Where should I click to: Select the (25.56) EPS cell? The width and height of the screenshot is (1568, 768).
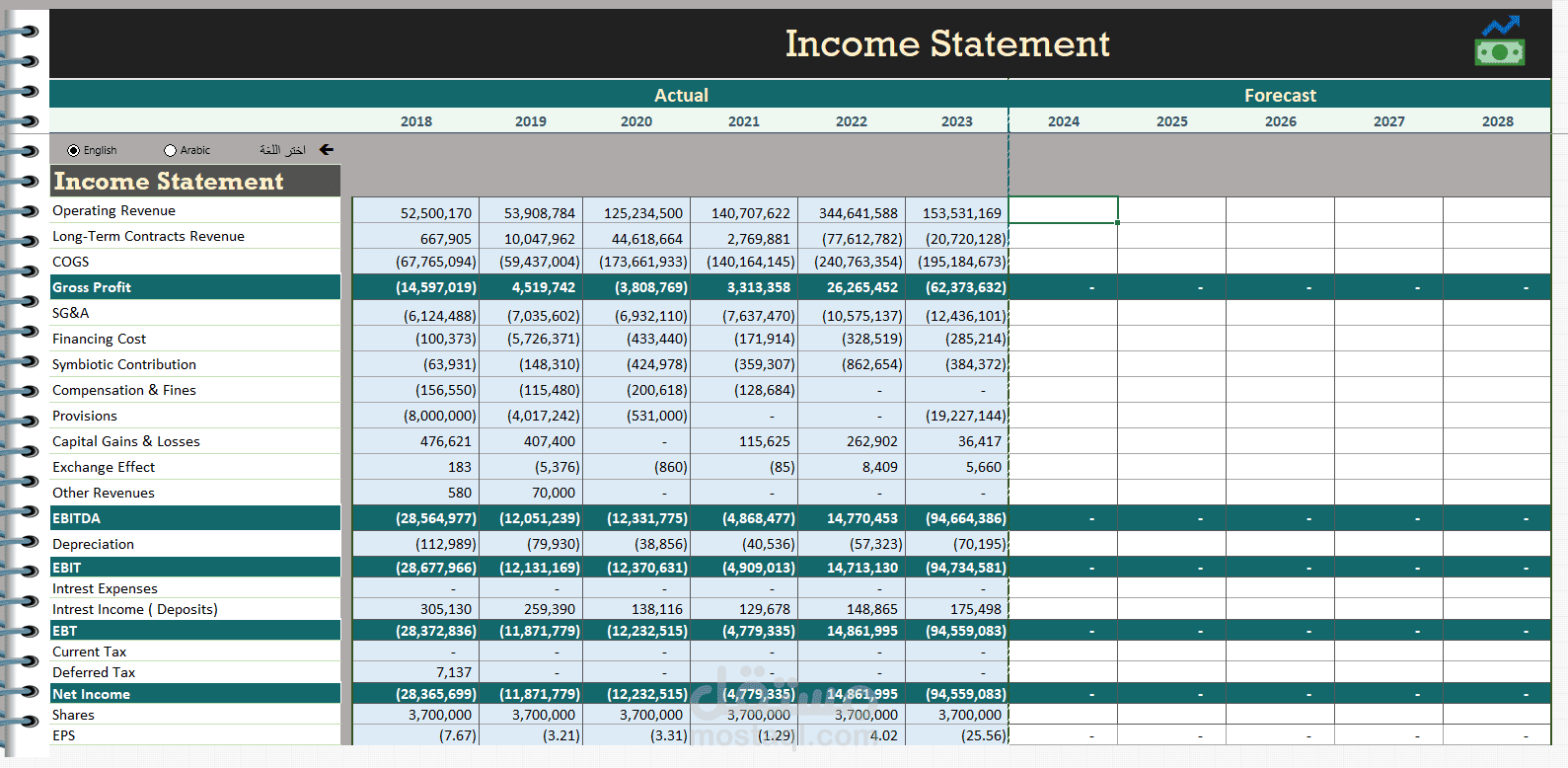957,735
